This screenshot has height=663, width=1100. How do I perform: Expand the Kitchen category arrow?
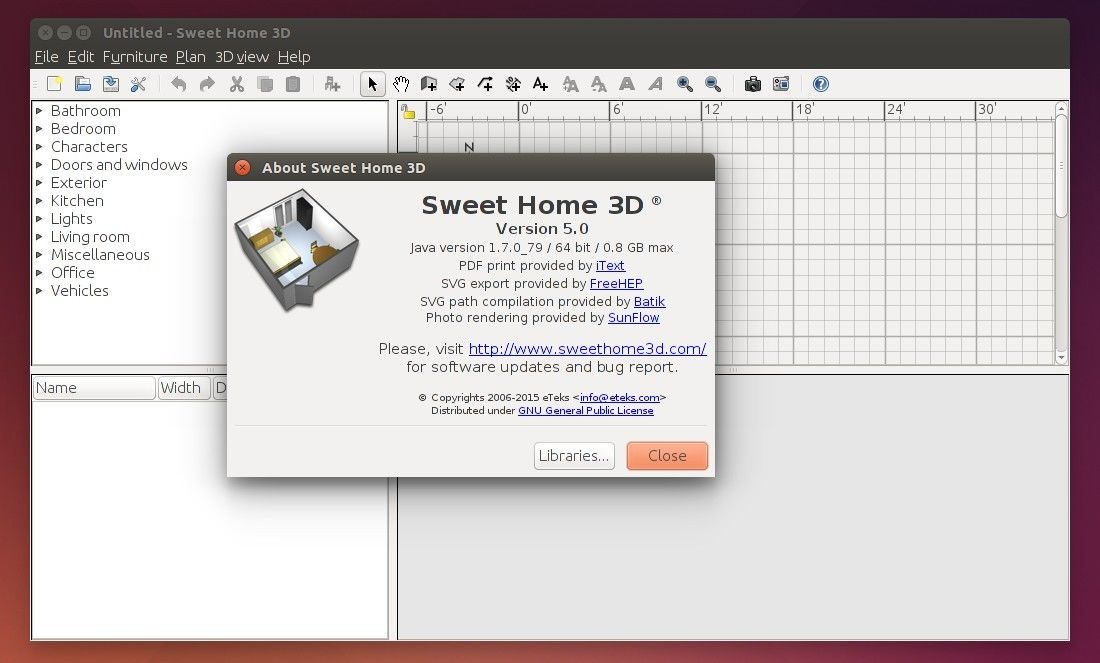[x=39, y=201]
